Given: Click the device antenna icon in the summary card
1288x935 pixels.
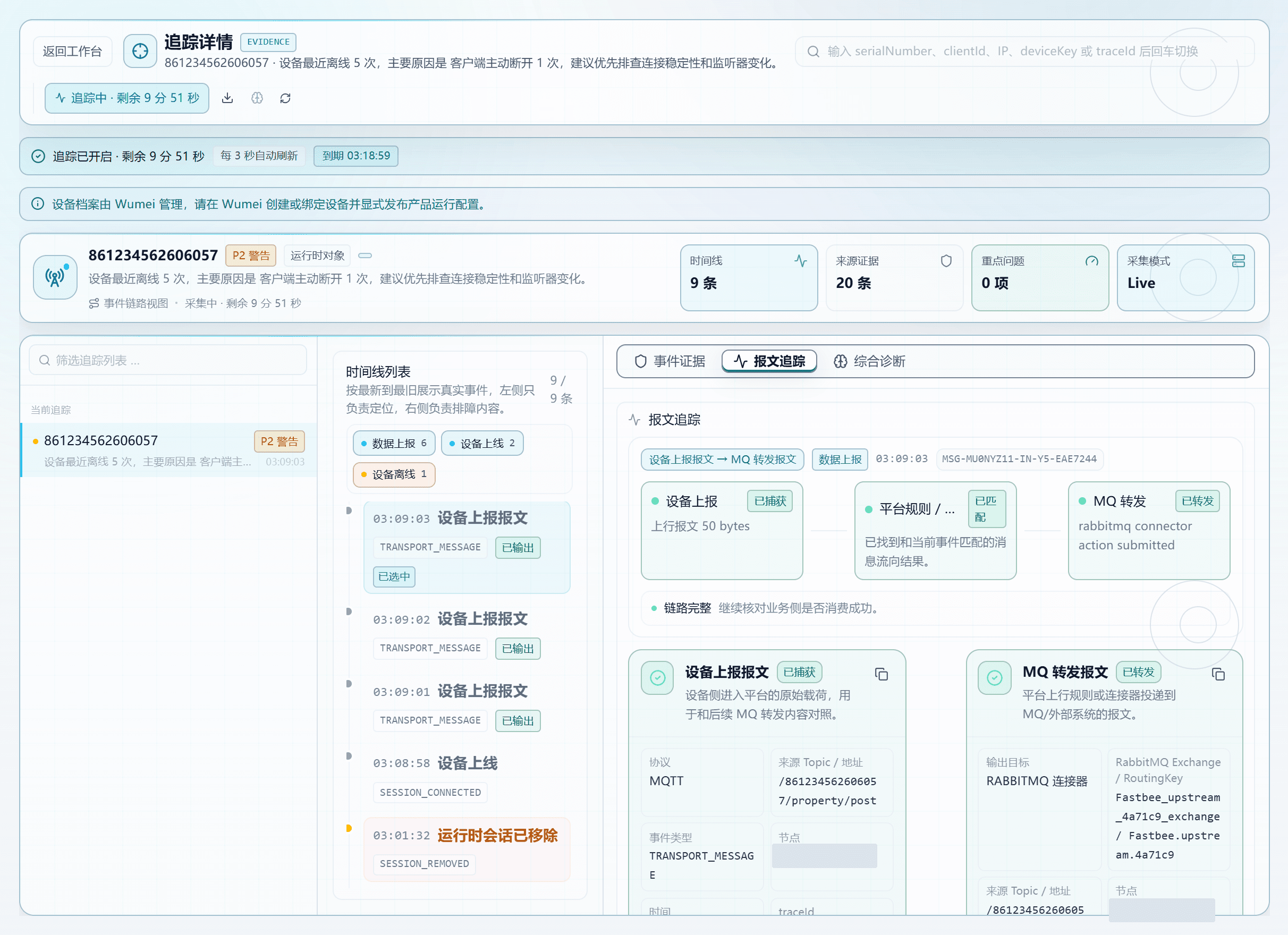Looking at the screenshot, I should click(55, 277).
